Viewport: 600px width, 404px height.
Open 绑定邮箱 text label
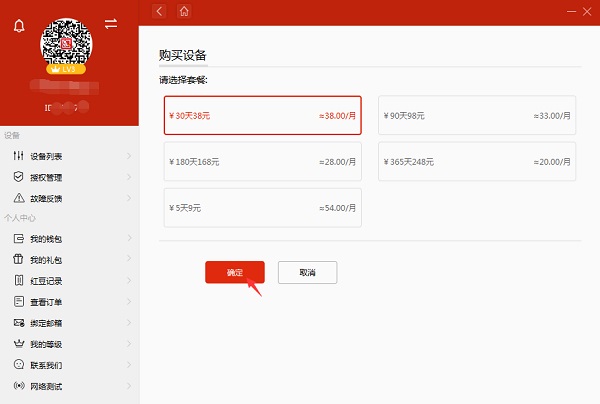pos(46,323)
